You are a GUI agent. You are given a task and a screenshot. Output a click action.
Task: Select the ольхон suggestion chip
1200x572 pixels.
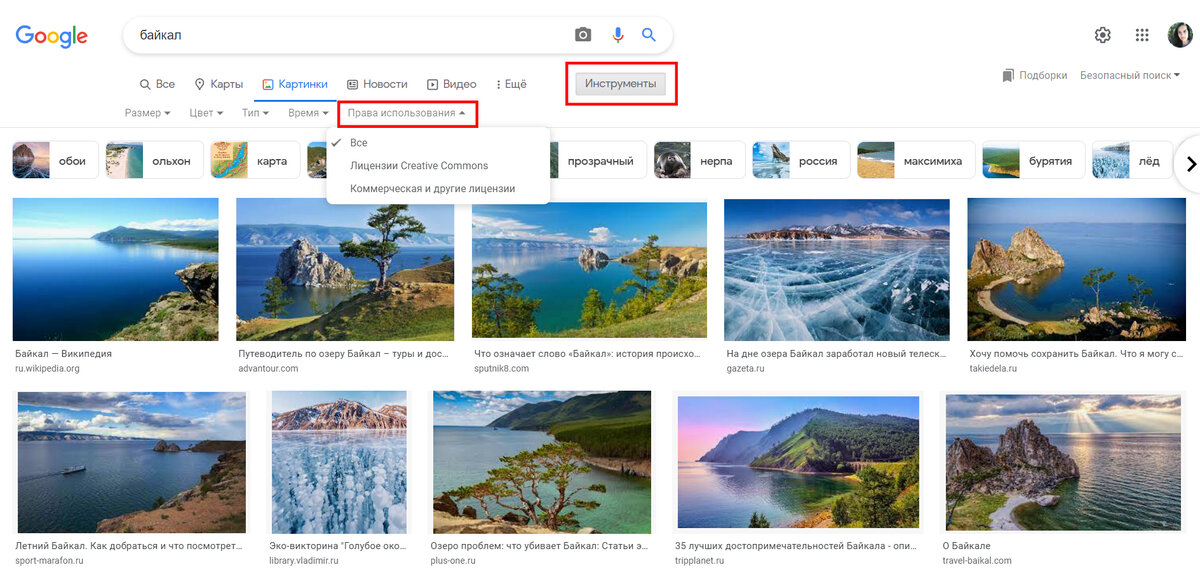(154, 160)
